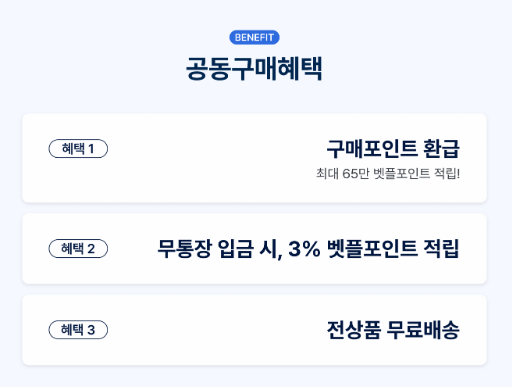Click the word 구매포인트 in benefit one
The width and height of the screenshot is (512, 387).
point(372,149)
